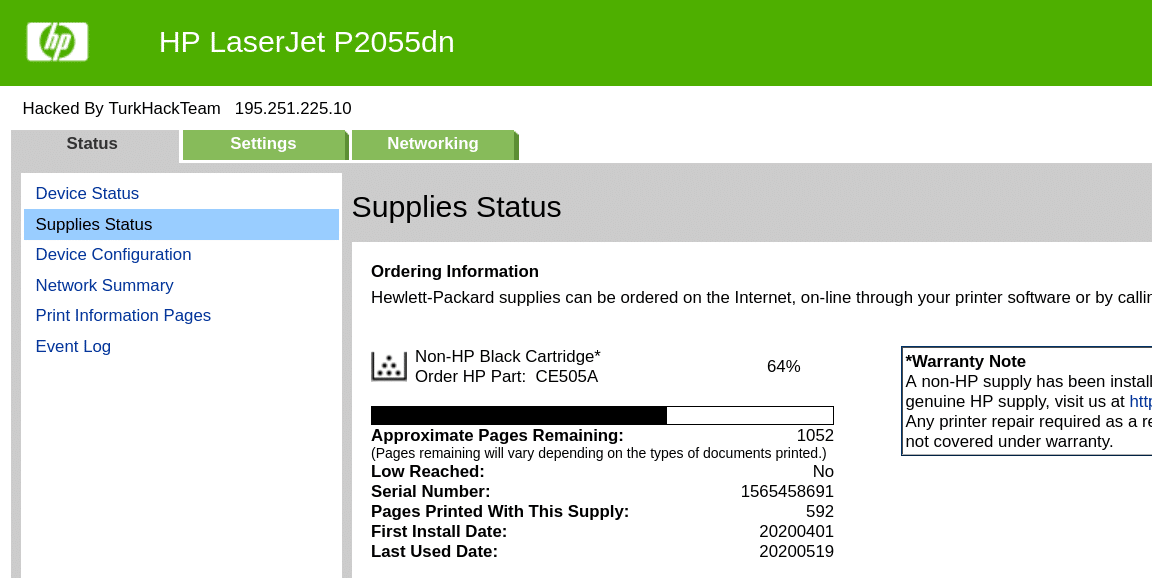
Task: Select Supplies Status in the sidebar
Action: [94, 225]
